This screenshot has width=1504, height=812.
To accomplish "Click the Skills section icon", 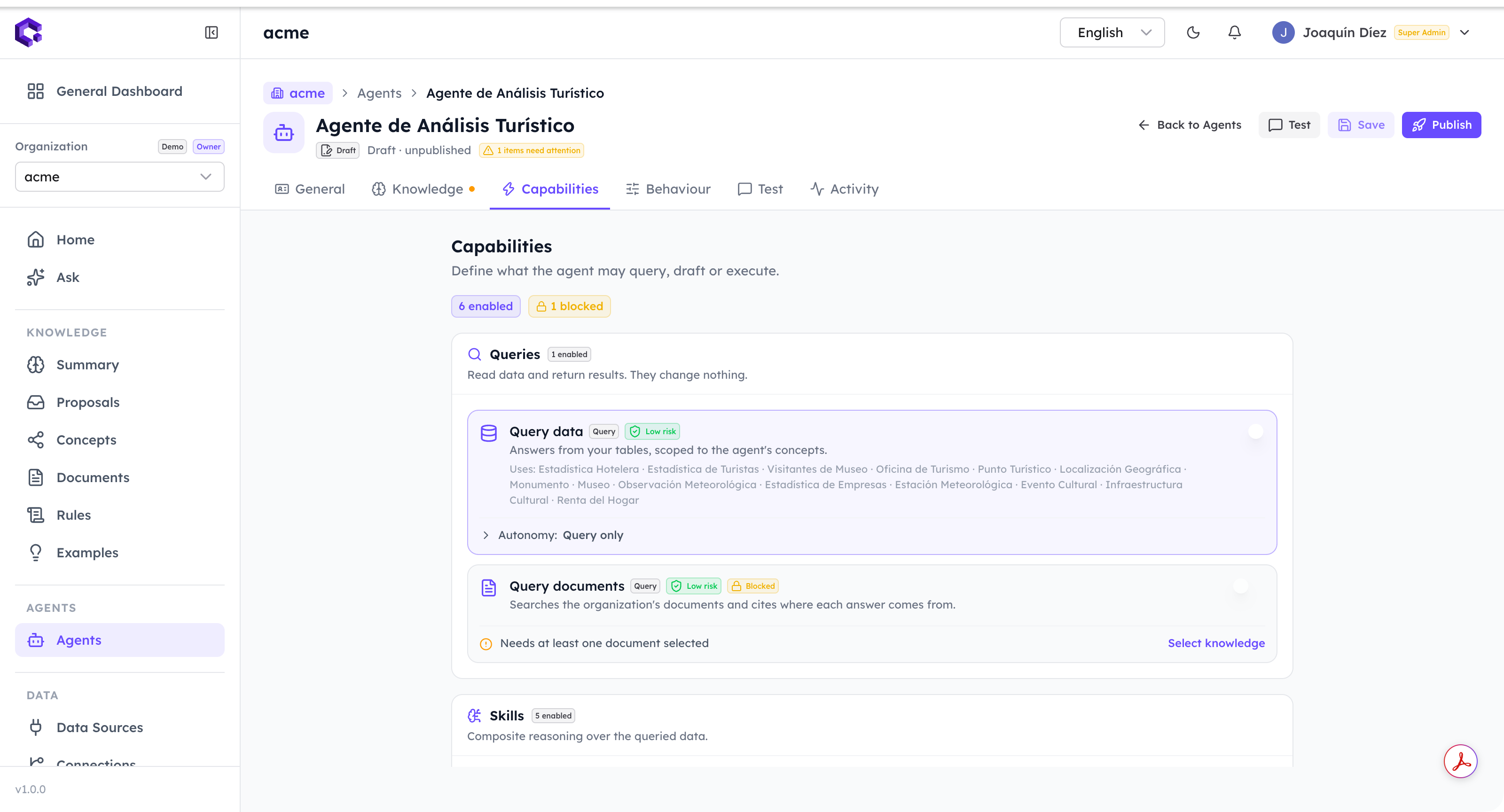I will [x=475, y=716].
